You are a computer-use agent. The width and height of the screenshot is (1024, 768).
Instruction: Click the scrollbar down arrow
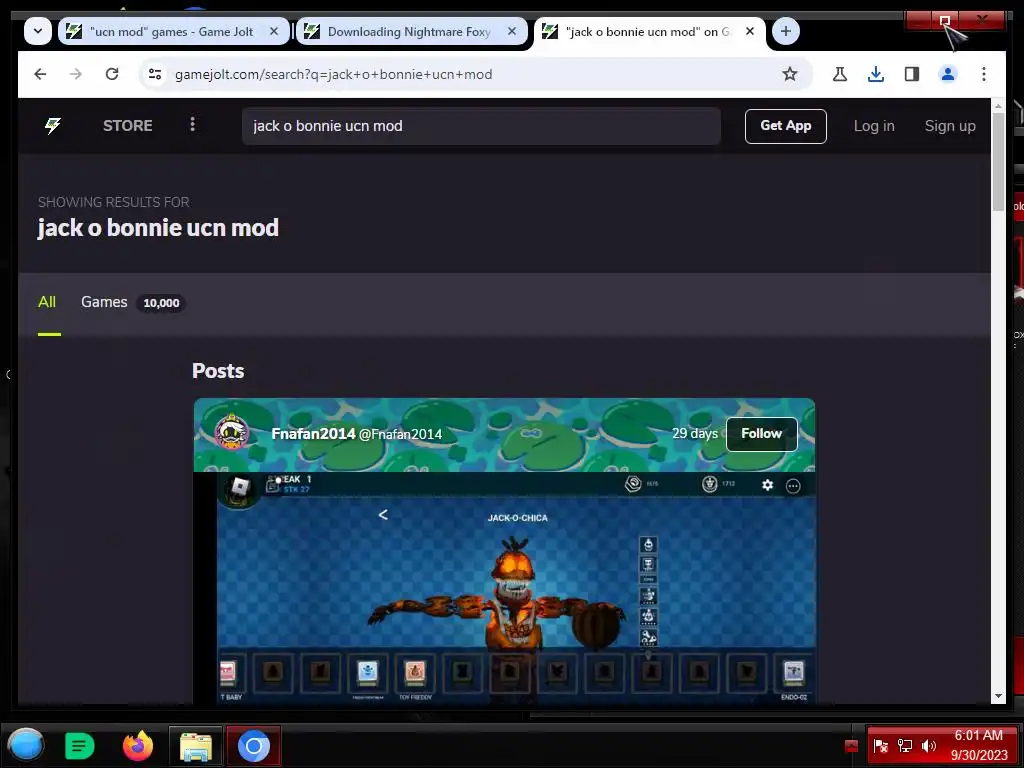point(998,696)
